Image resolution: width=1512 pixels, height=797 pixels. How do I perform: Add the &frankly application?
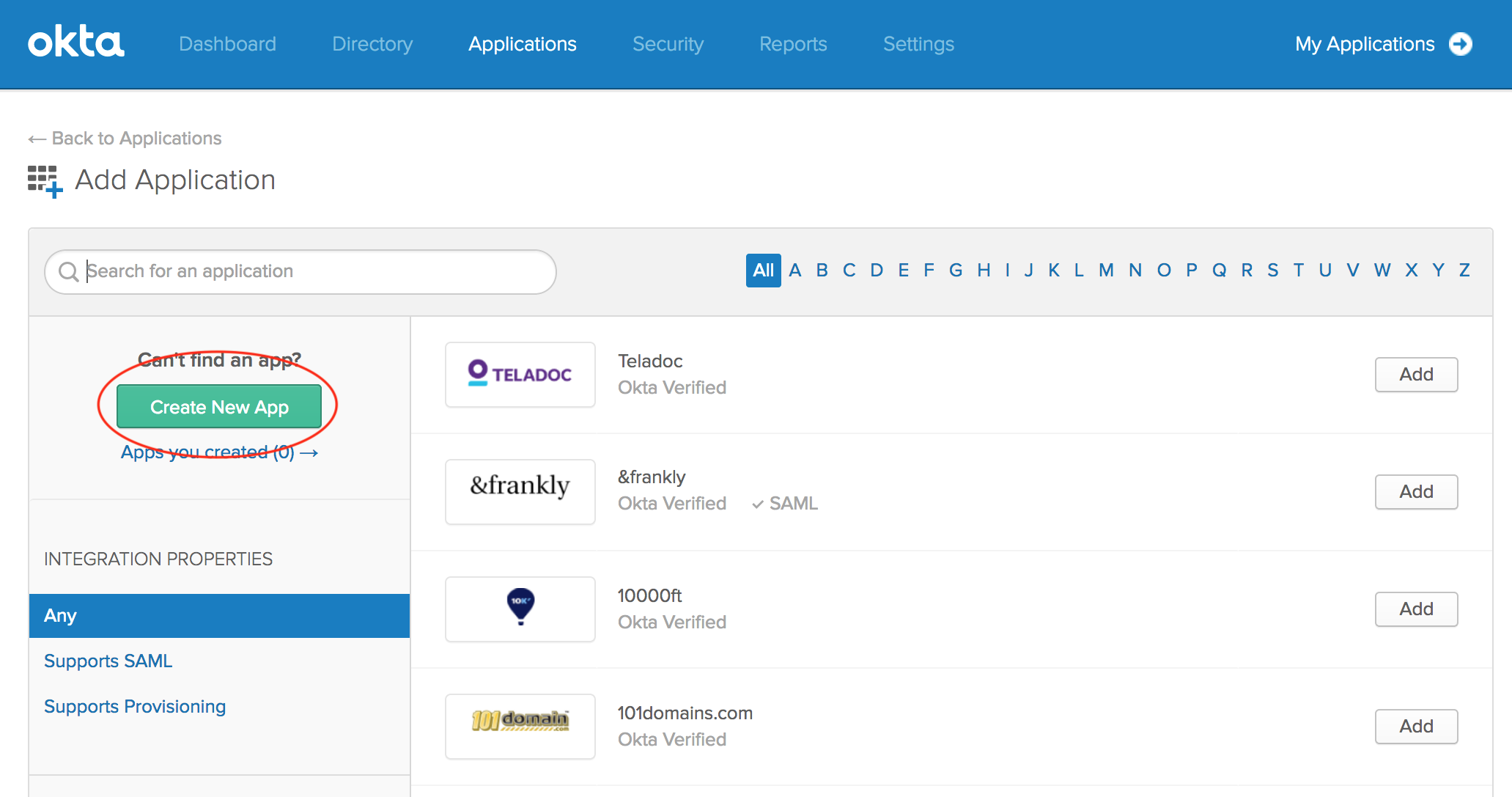[1416, 492]
